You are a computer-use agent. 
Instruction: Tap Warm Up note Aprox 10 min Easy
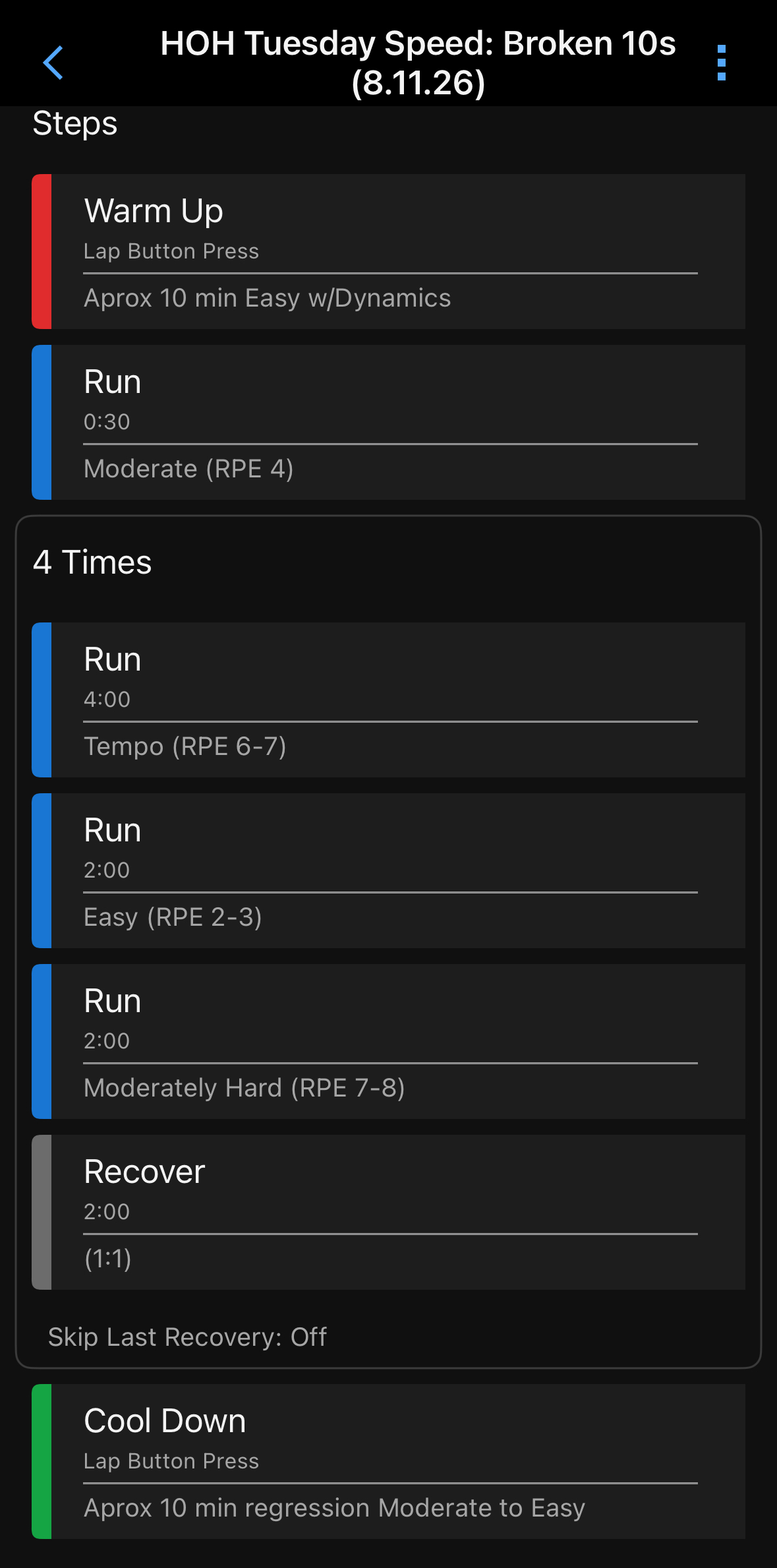pyautogui.click(x=268, y=298)
